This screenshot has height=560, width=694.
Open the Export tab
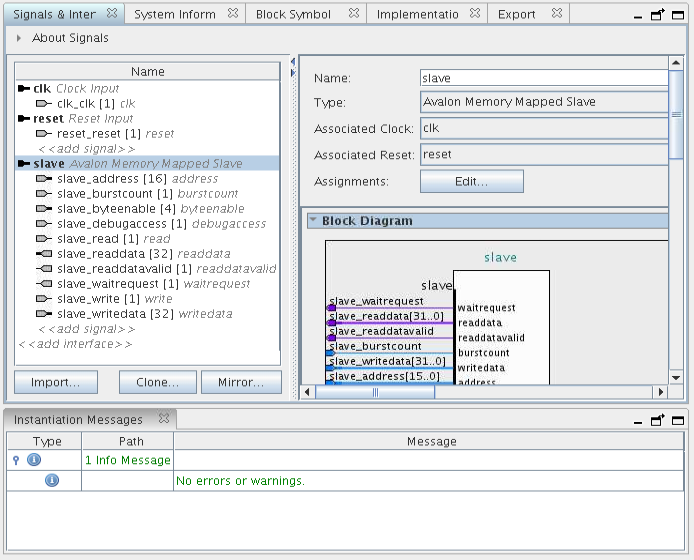pos(516,15)
